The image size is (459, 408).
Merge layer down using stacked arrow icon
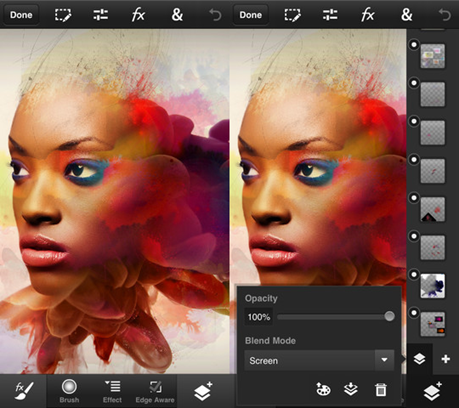[x=351, y=389]
